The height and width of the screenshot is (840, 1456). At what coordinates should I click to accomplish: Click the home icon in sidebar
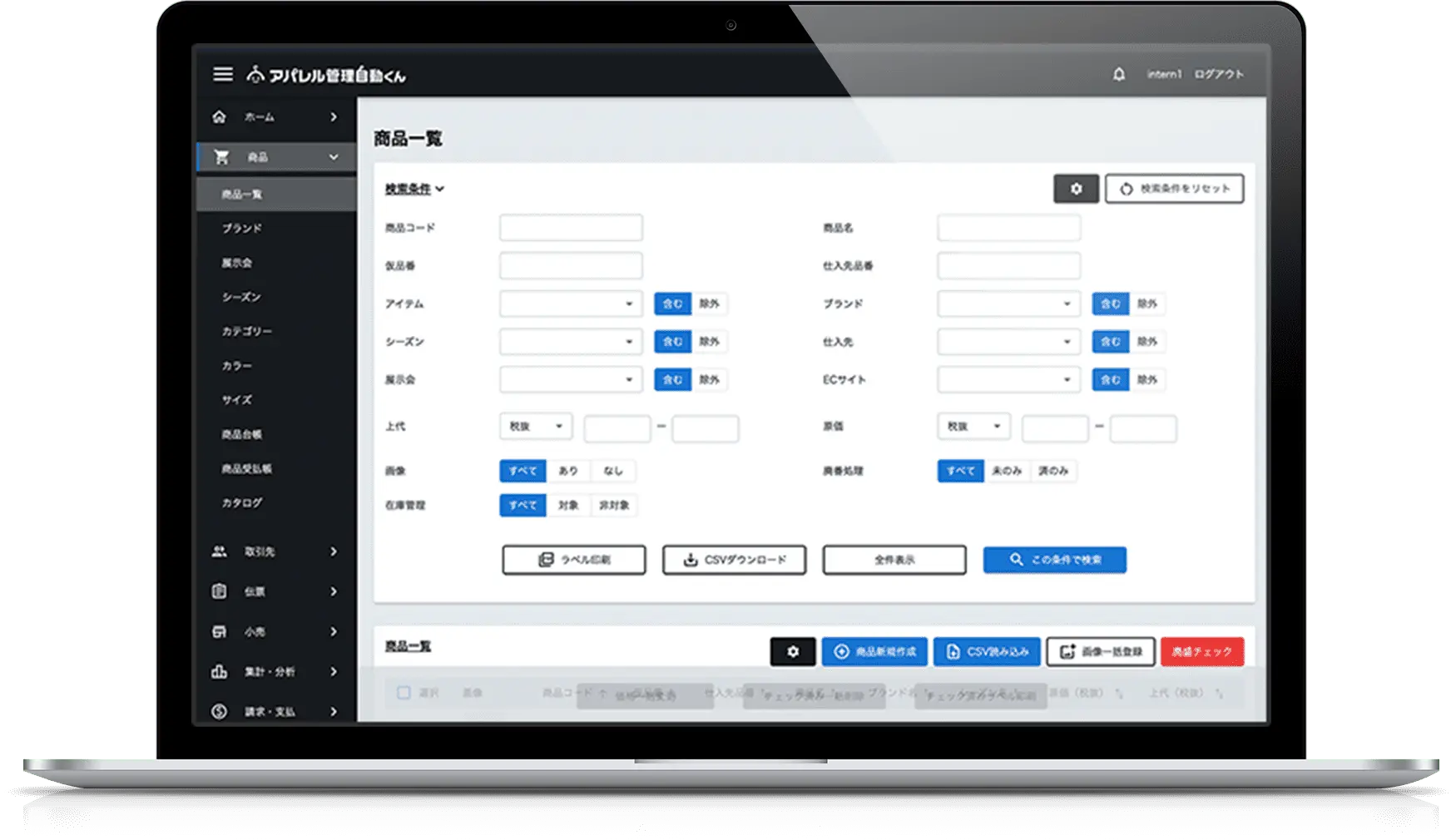point(219,117)
